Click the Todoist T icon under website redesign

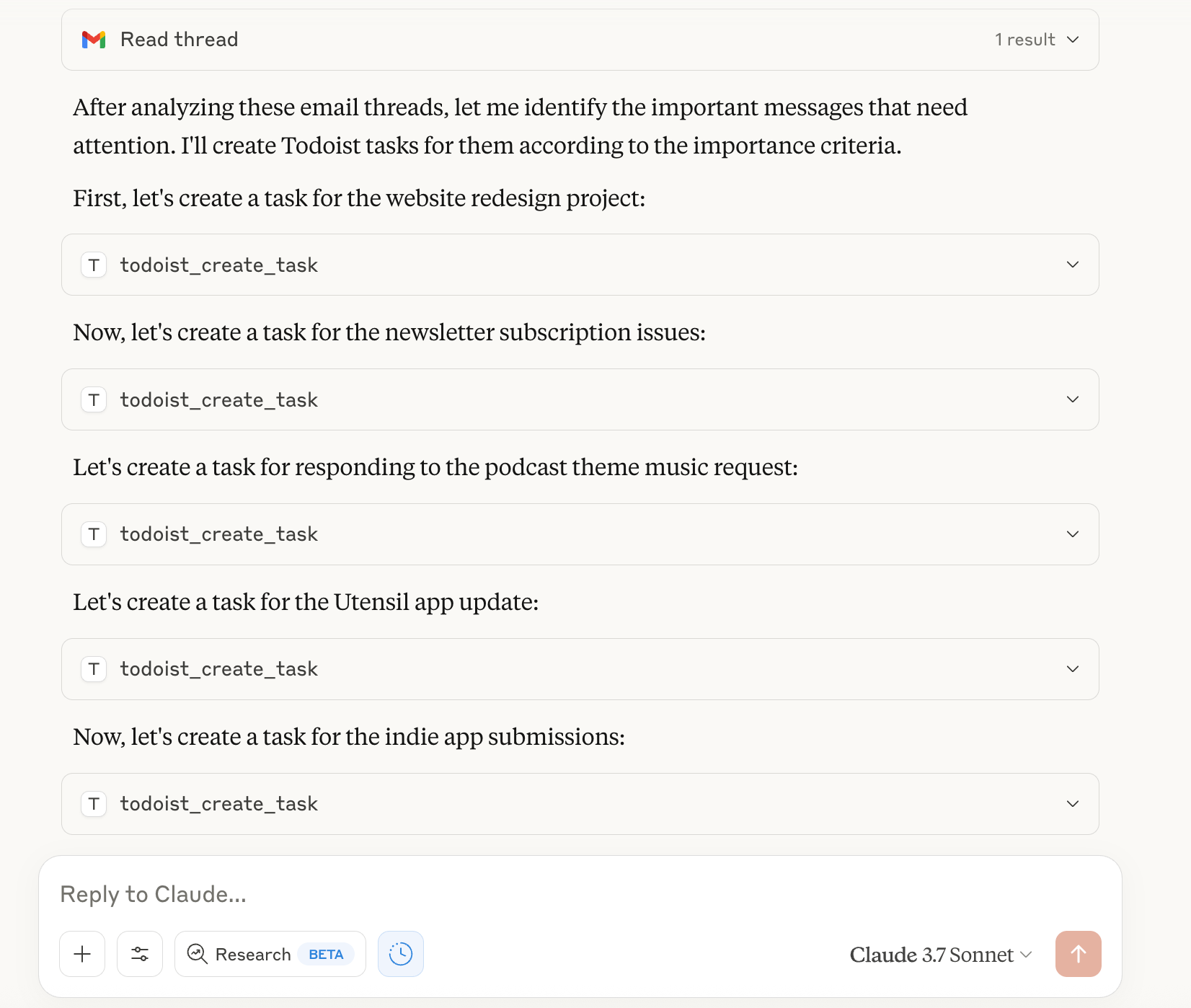[x=94, y=265]
